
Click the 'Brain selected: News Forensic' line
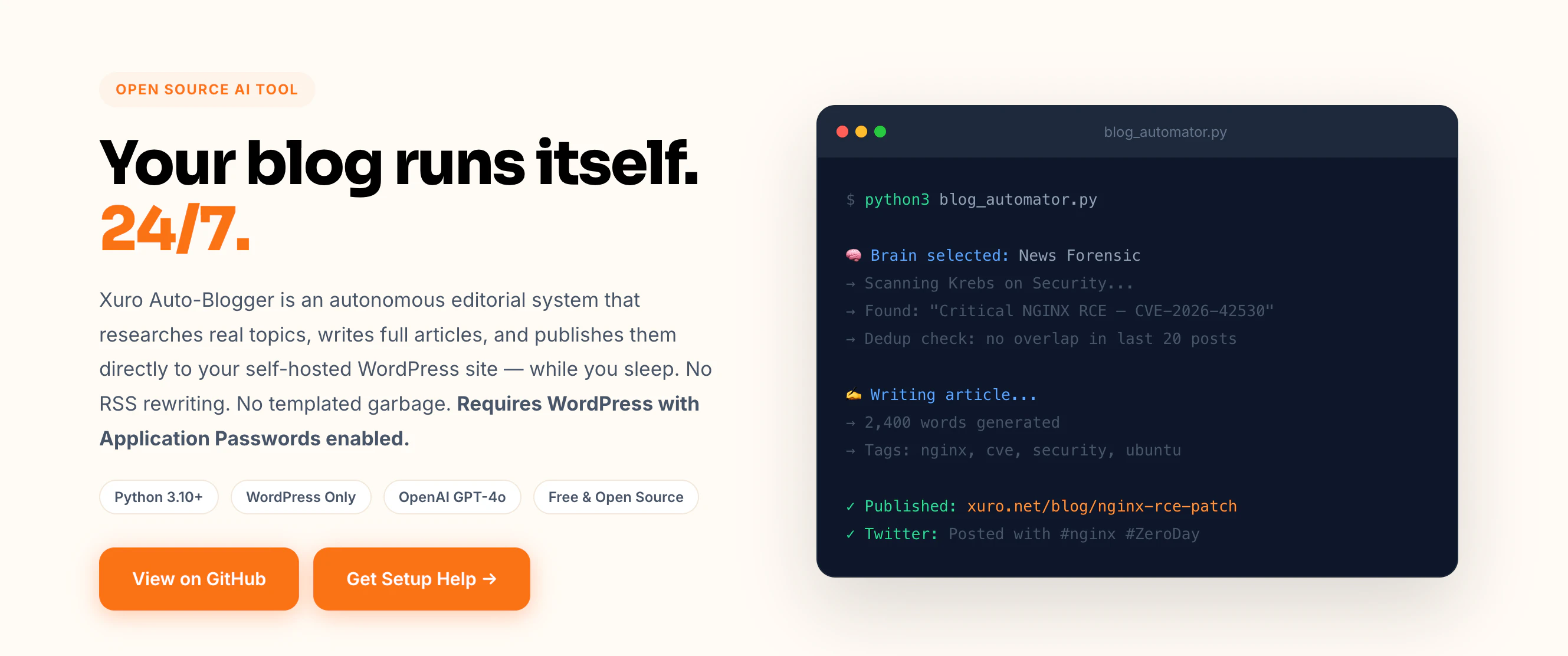[x=993, y=255]
